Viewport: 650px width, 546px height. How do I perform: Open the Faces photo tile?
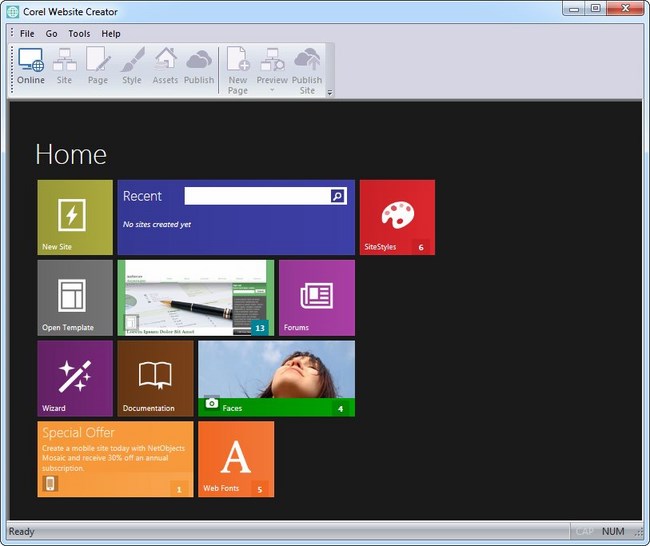click(x=276, y=379)
